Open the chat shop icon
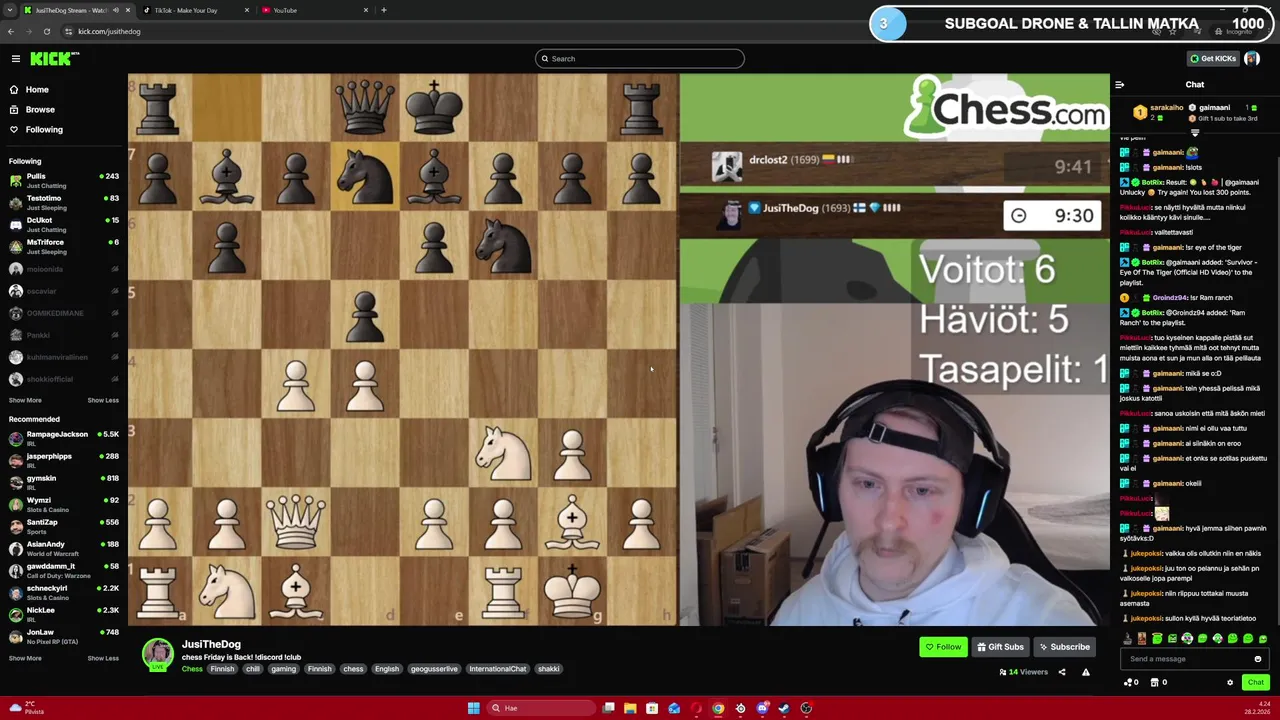Screen dimensions: 1280x720 click(x=1157, y=682)
